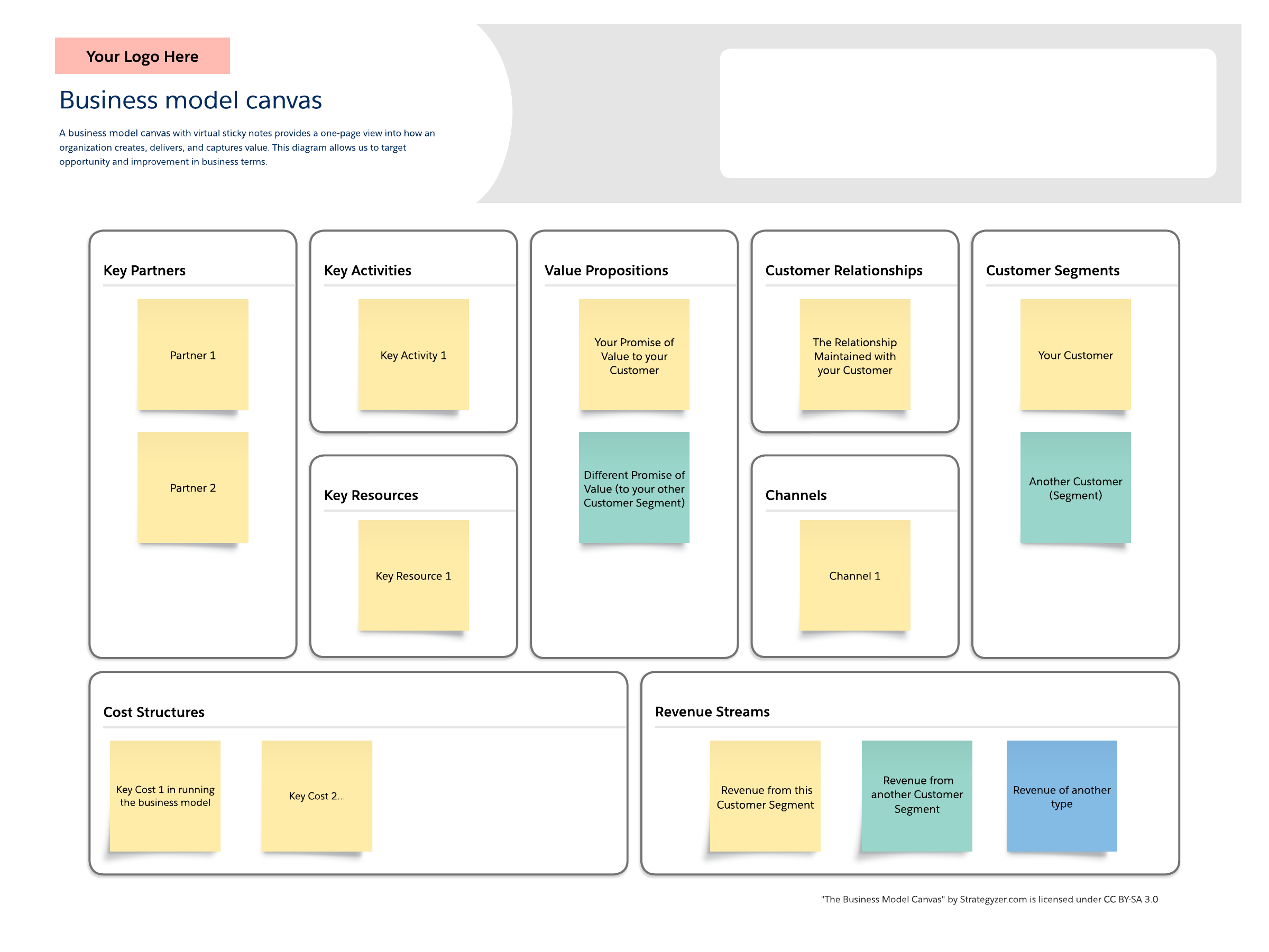
Task: Click The Relationship Maintained sticky note
Action: tap(854, 354)
